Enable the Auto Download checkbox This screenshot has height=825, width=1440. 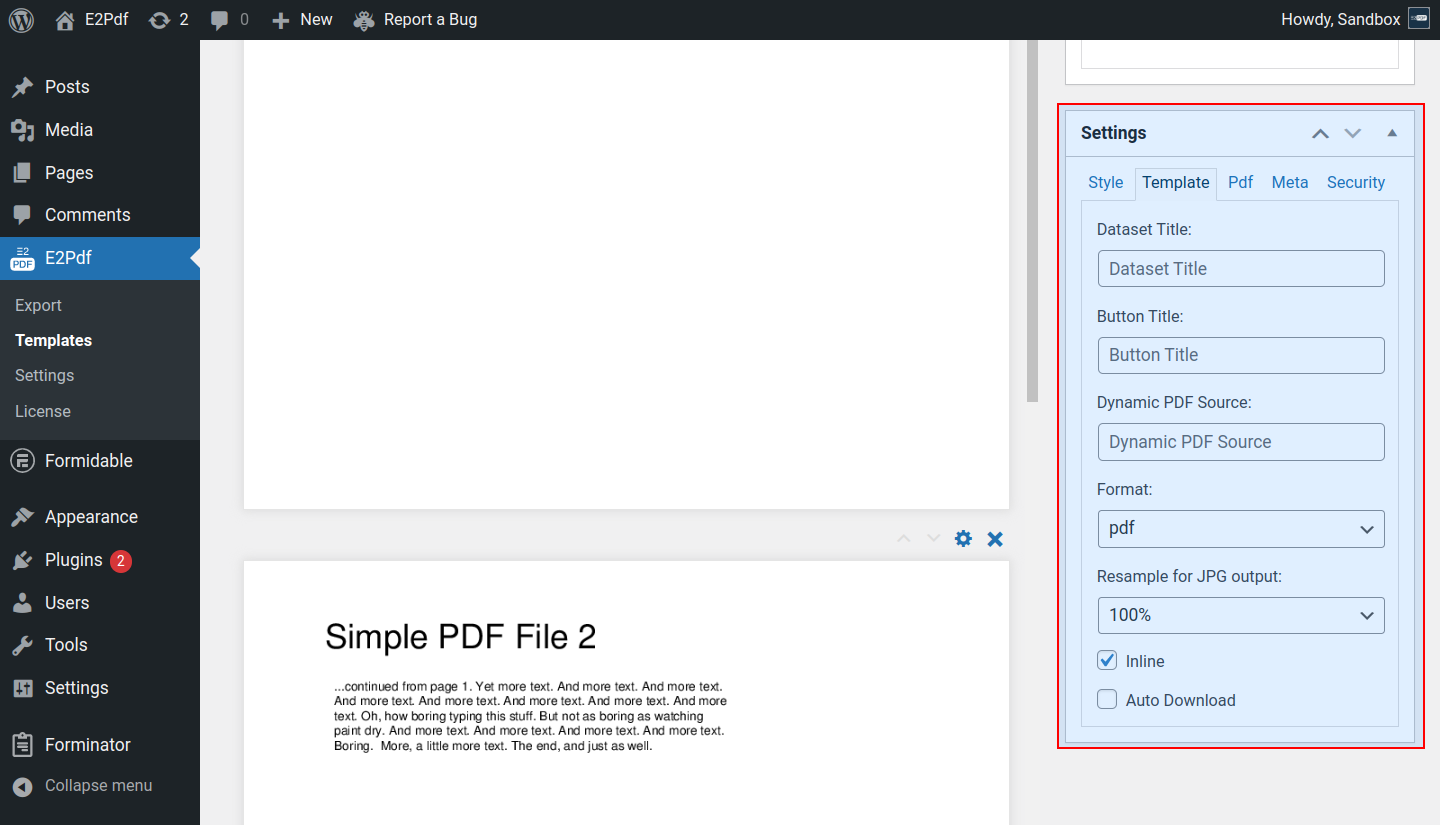(x=1107, y=700)
